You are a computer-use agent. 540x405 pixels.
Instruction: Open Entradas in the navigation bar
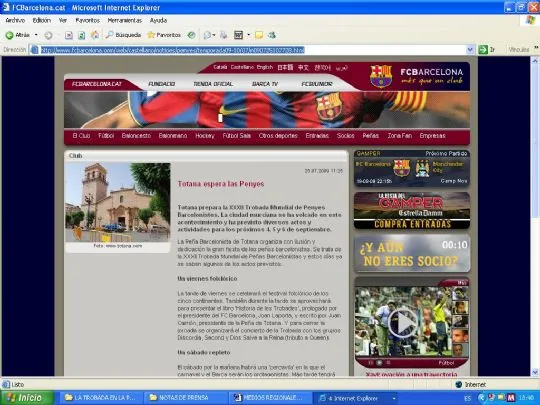(317, 136)
